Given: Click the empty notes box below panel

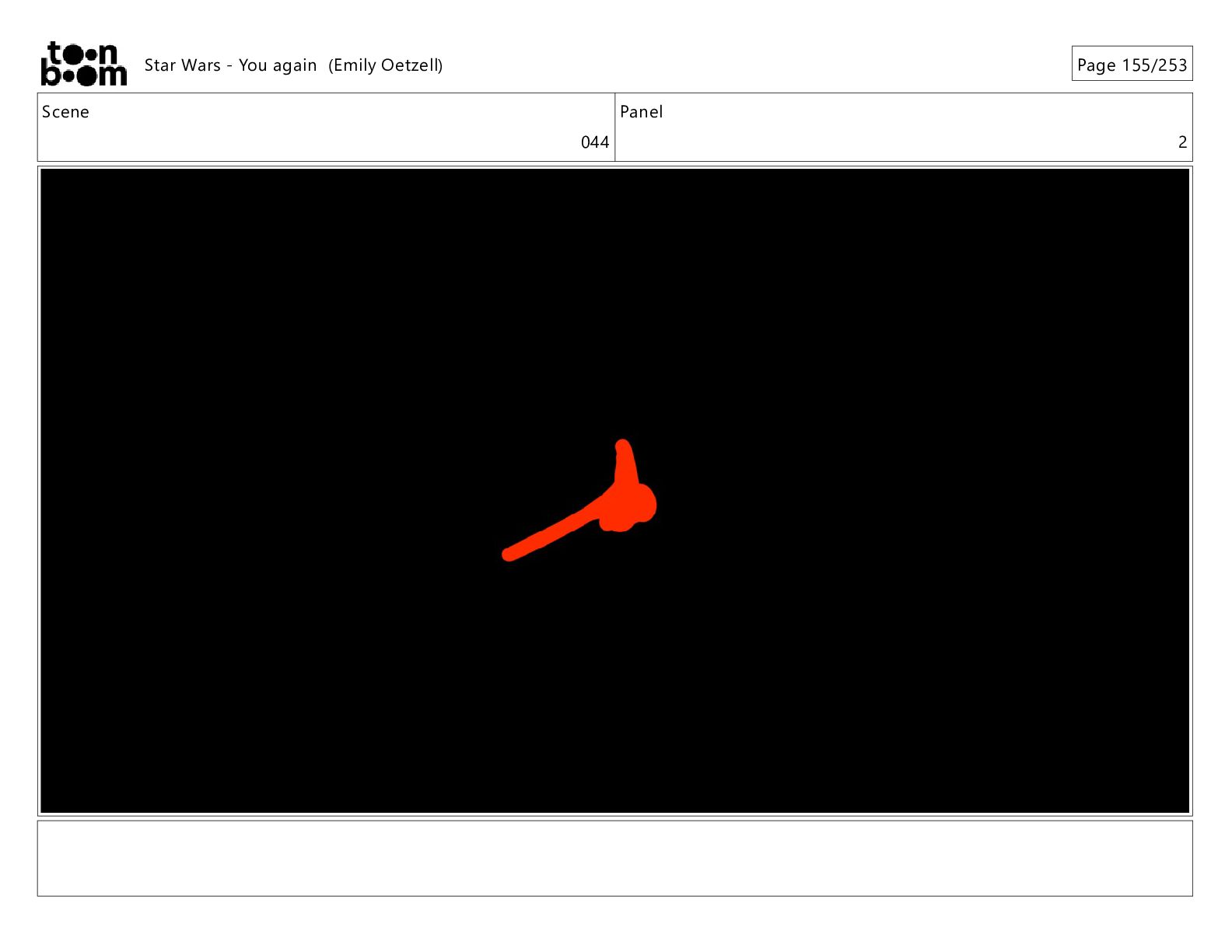Looking at the screenshot, I should [x=614, y=858].
